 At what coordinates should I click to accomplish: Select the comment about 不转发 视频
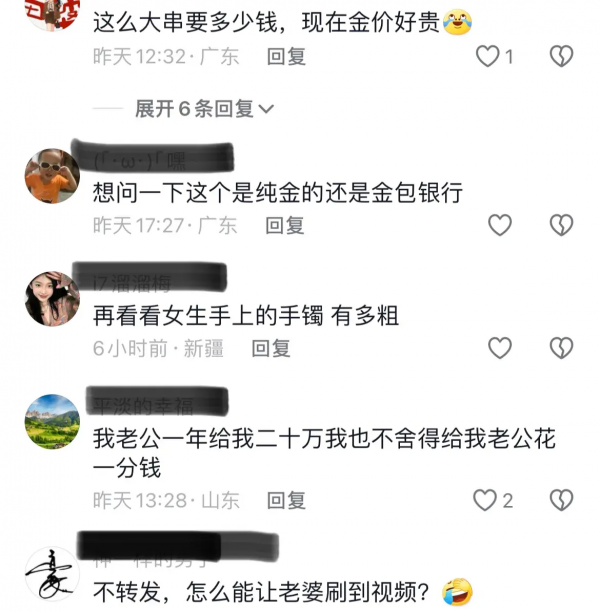click(x=283, y=592)
